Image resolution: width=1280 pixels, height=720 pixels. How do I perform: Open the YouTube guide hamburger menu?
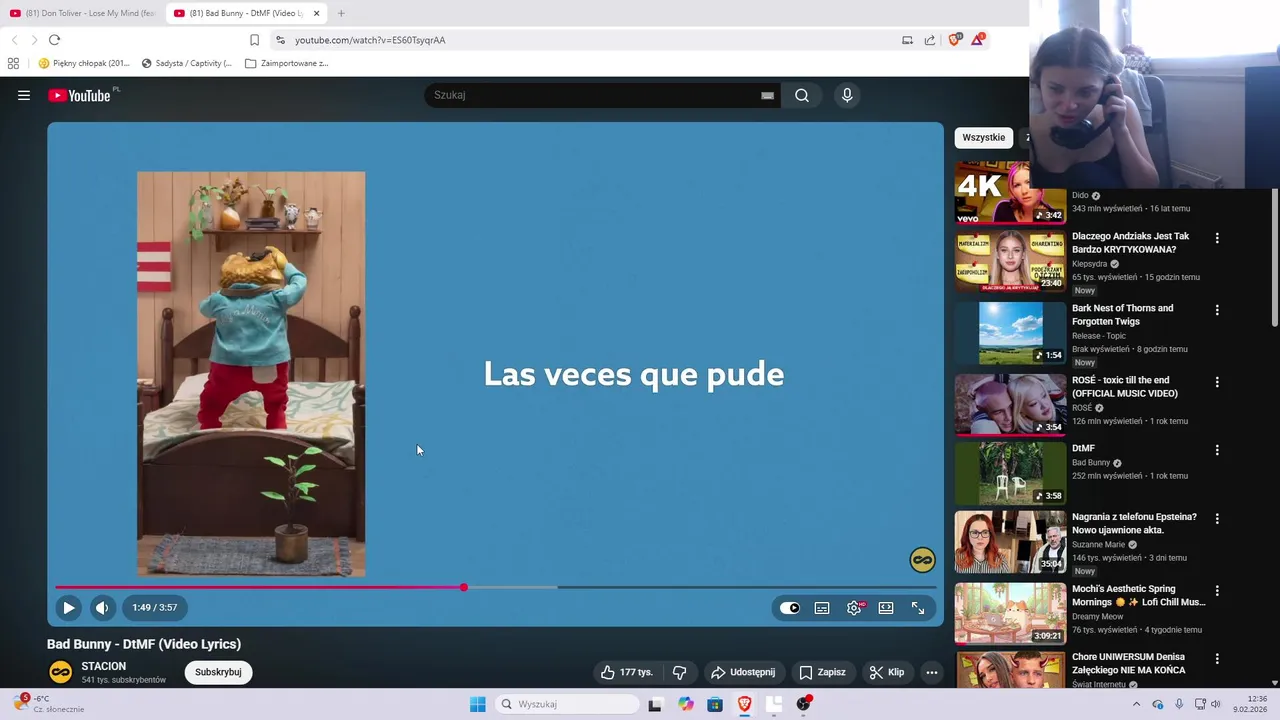24,95
